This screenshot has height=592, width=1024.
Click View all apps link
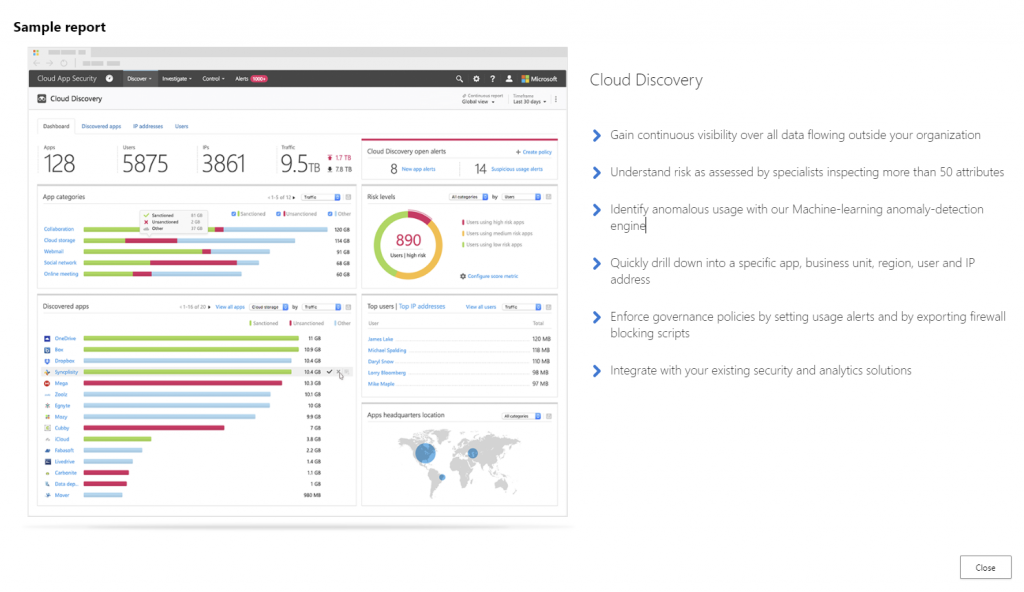point(230,306)
